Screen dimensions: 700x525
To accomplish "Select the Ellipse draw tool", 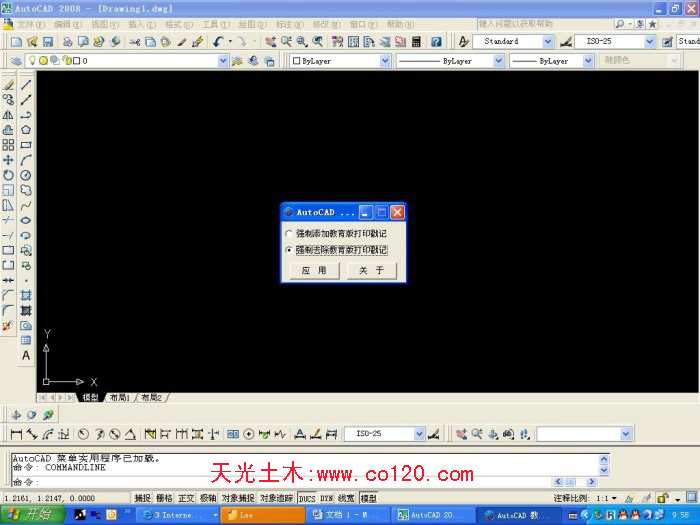I will click(26, 220).
